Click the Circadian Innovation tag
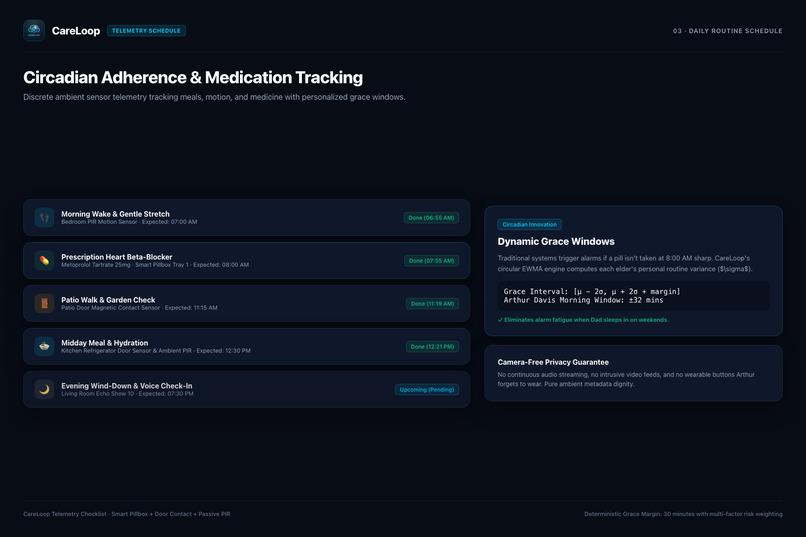Image resolution: width=806 pixels, height=537 pixels. coord(529,225)
